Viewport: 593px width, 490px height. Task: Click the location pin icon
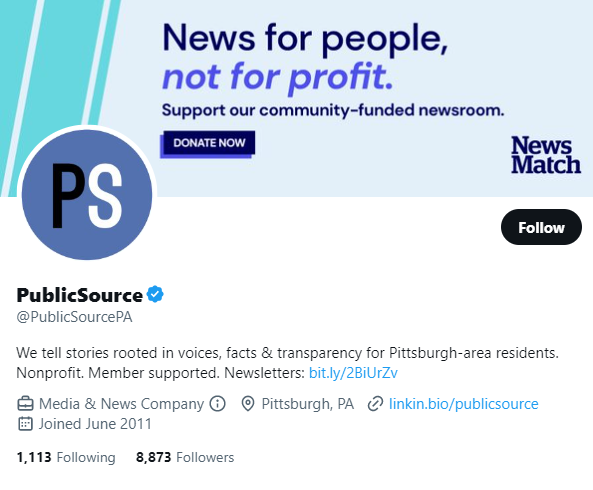[x=248, y=403]
